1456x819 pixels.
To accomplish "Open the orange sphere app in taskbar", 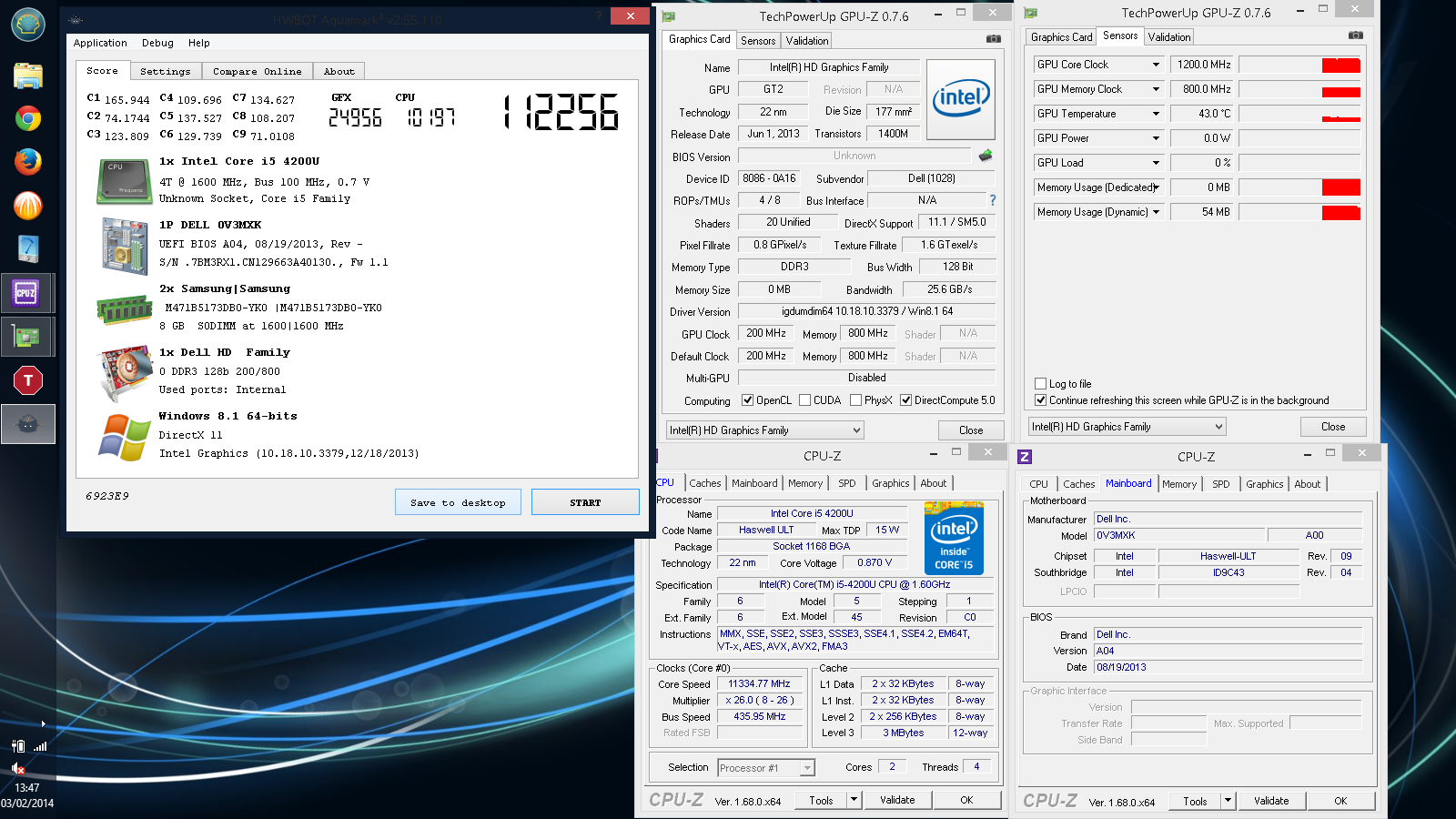I will 28,205.
